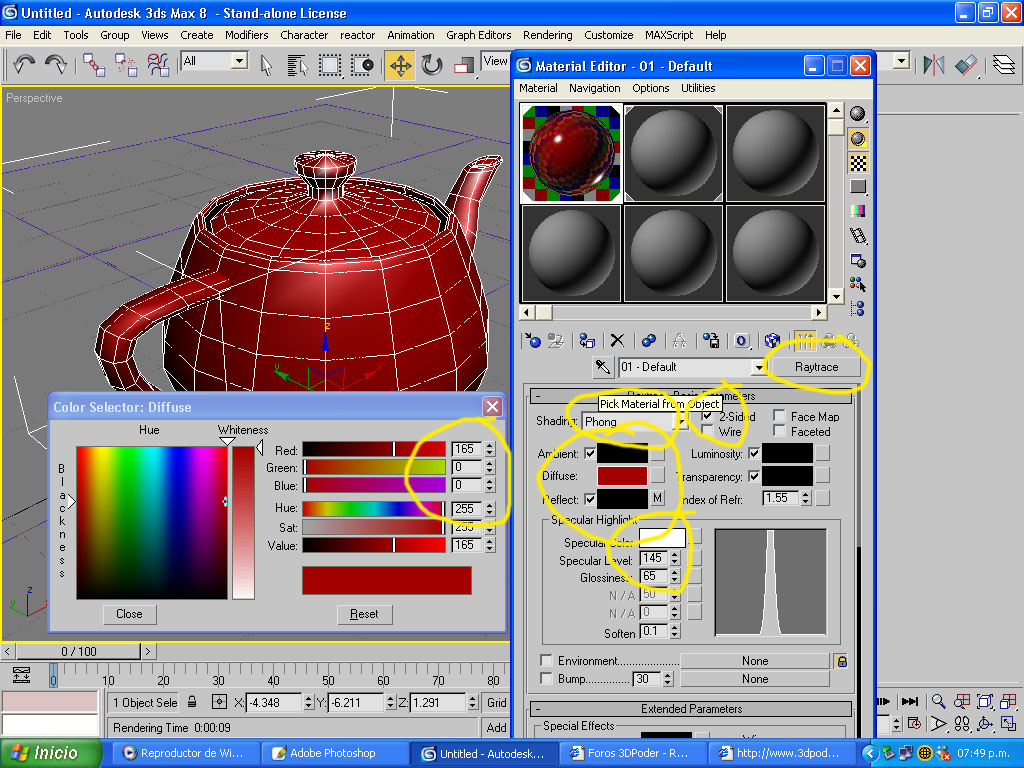Enable the Faceted checkbox
Image resolution: width=1024 pixels, height=768 pixels.
pyautogui.click(x=778, y=430)
